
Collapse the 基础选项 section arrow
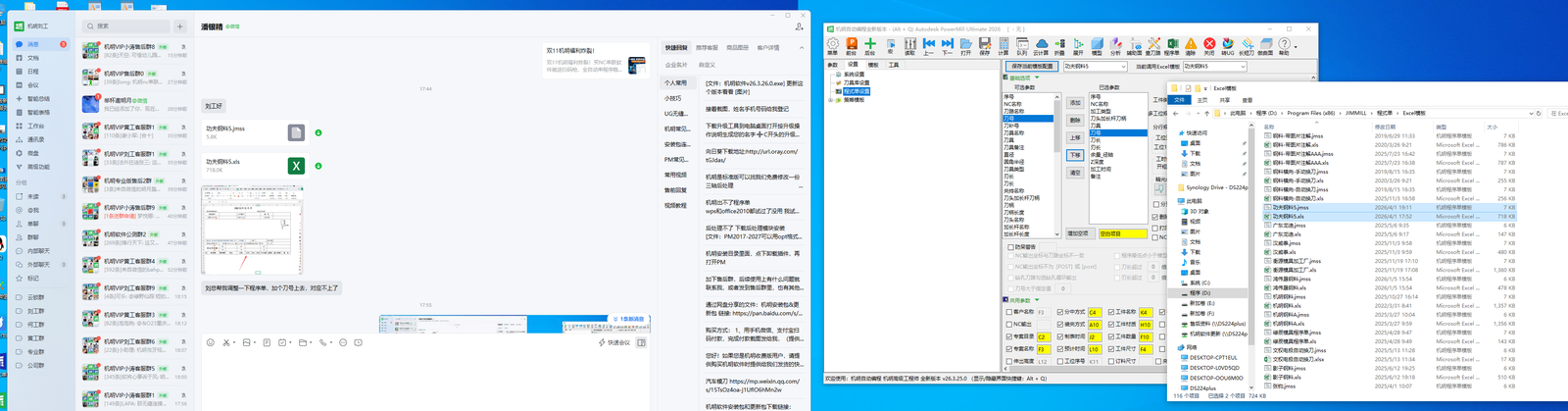[1036, 77]
